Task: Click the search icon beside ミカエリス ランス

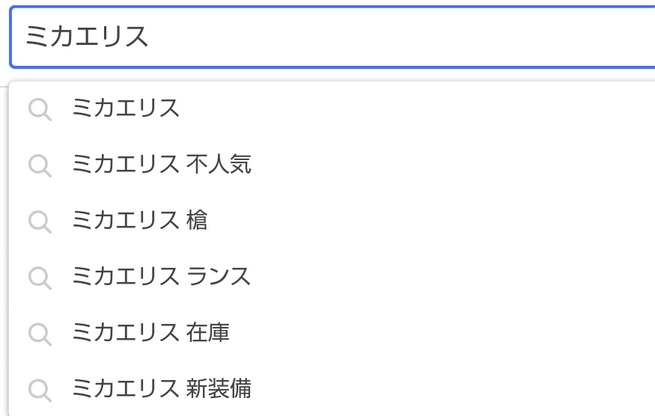Action: point(40,278)
